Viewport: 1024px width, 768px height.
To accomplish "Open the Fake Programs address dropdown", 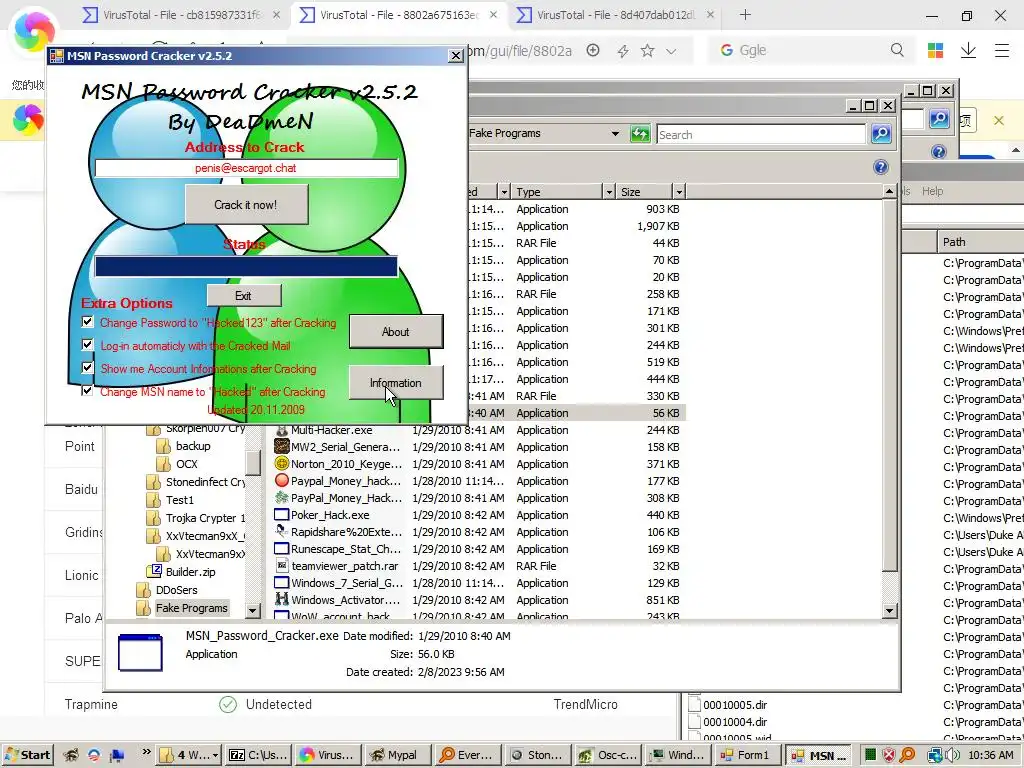I will click(615, 134).
